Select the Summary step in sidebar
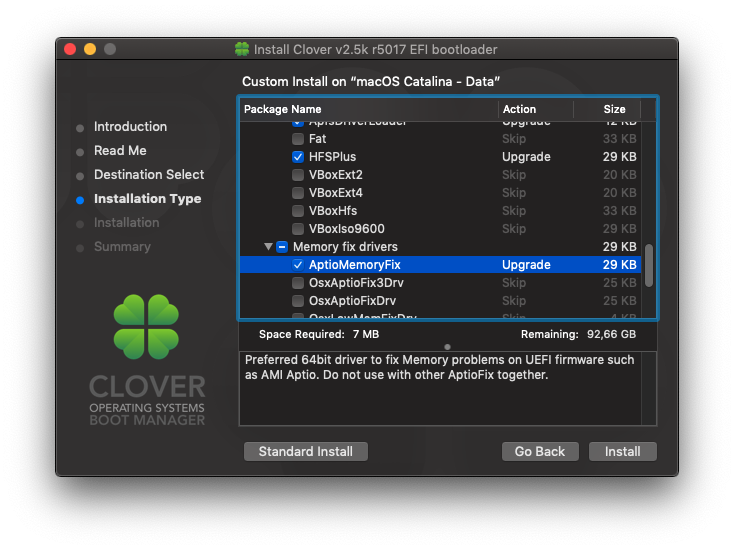Image resolution: width=734 pixels, height=550 pixels. [x=122, y=247]
